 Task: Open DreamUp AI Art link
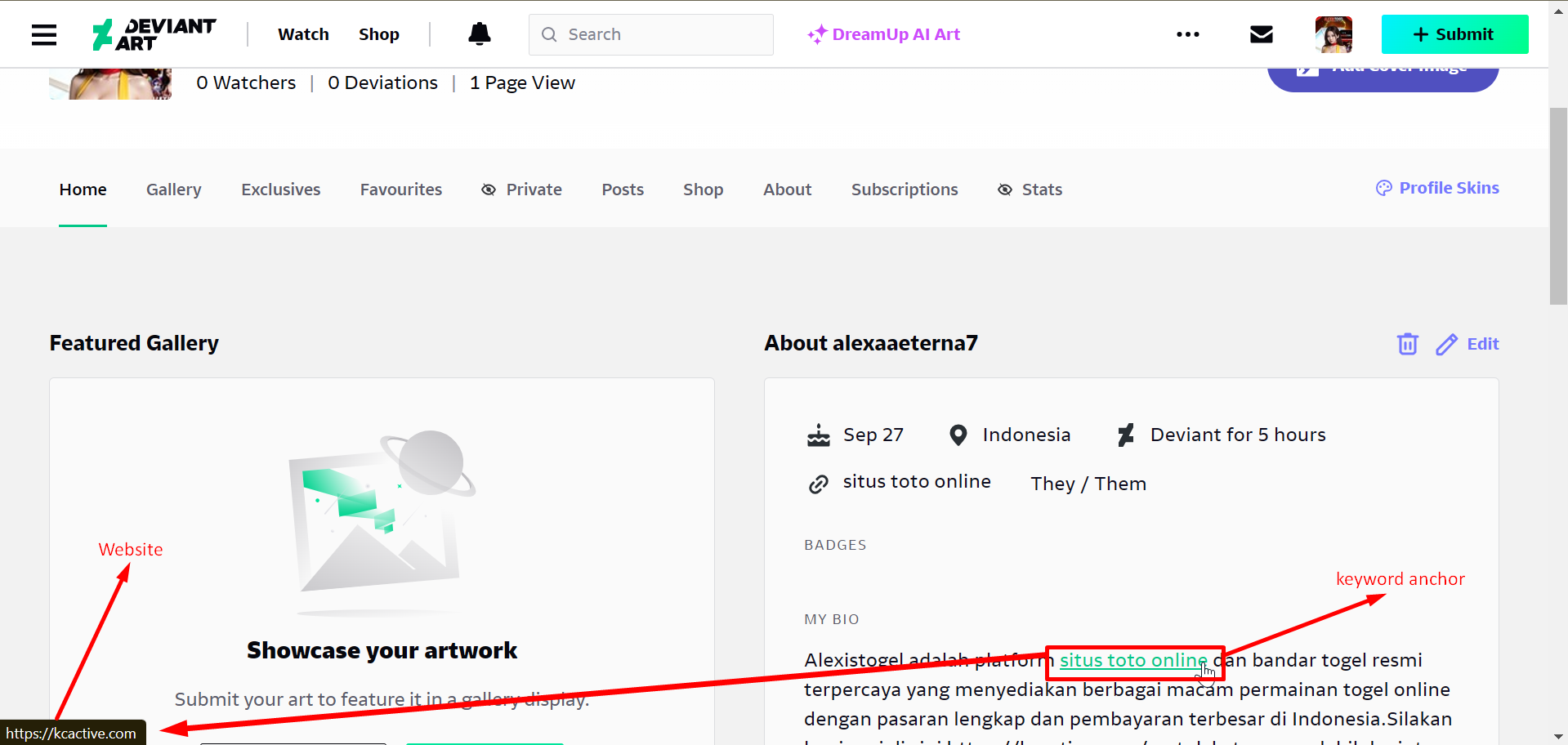[x=884, y=34]
